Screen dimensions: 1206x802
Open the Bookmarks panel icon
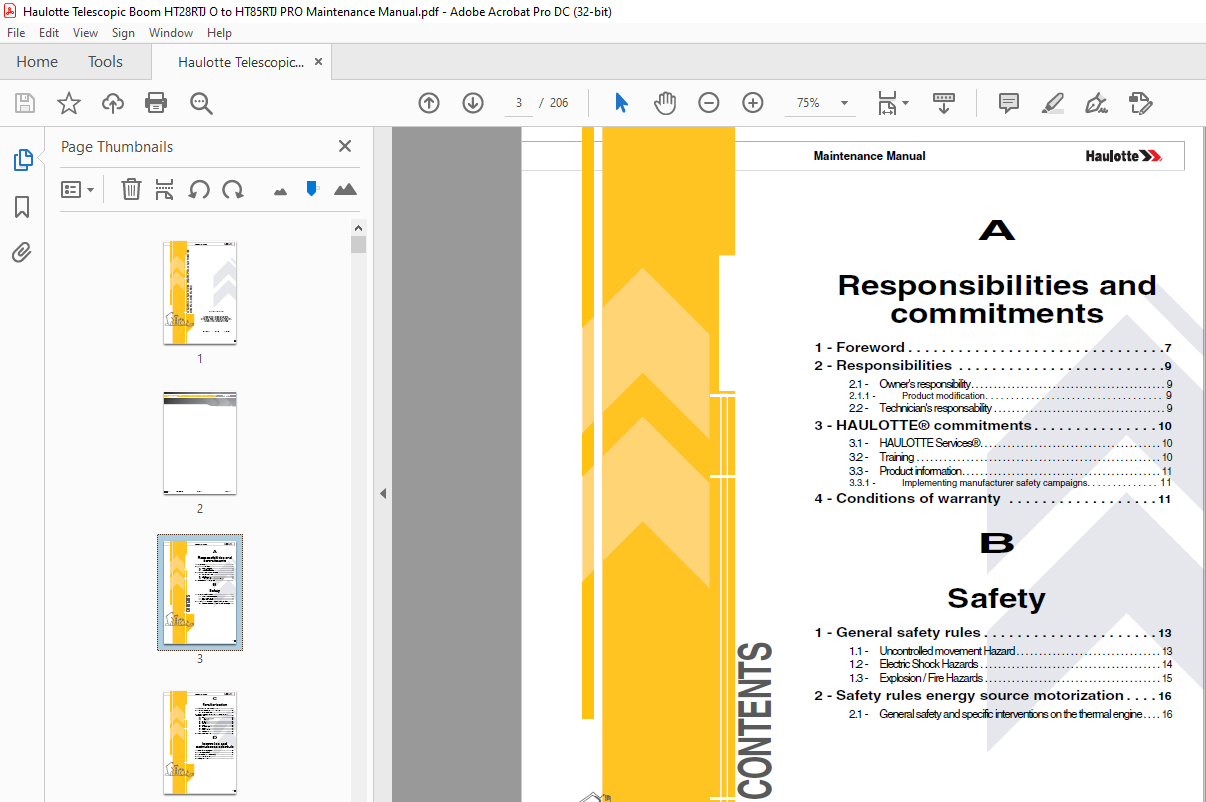(22, 207)
